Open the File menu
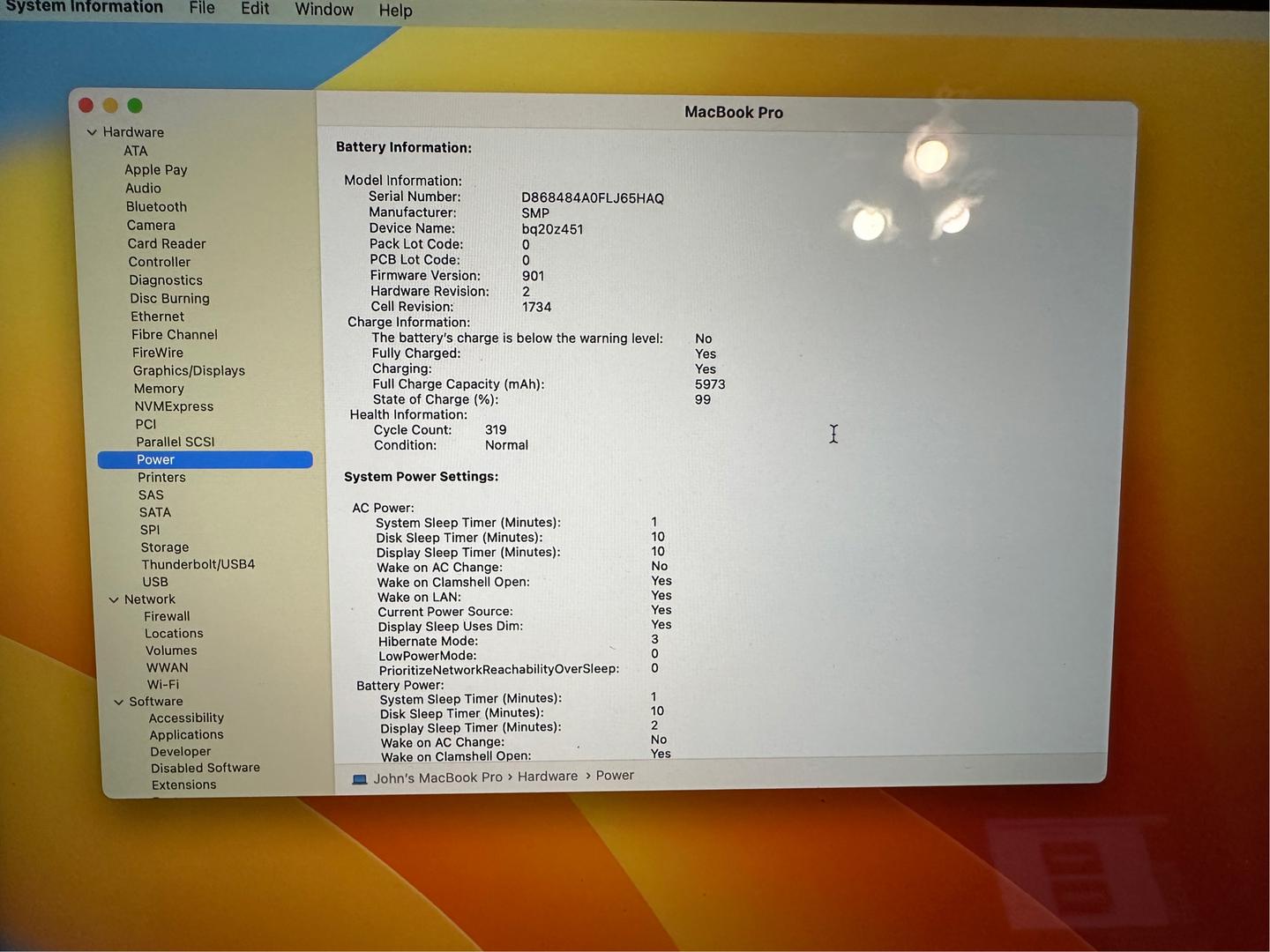 [x=201, y=8]
